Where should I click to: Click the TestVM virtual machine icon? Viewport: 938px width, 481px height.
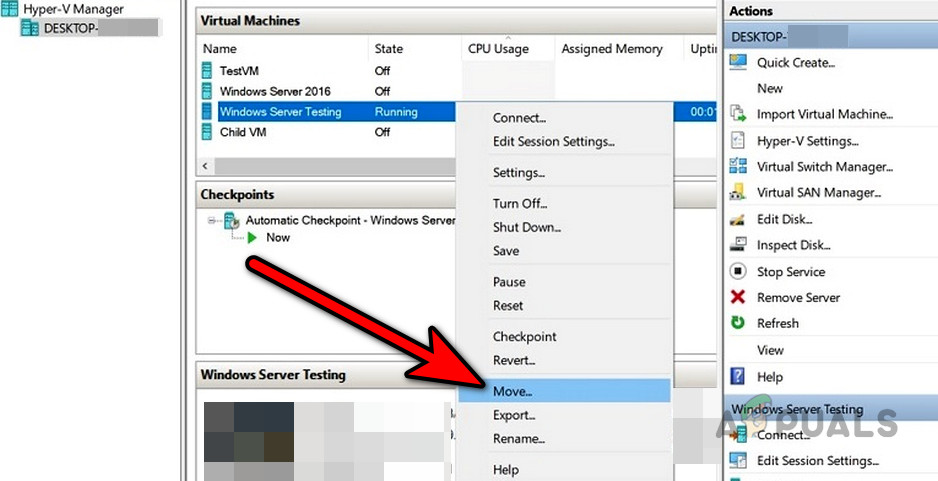tap(207, 71)
